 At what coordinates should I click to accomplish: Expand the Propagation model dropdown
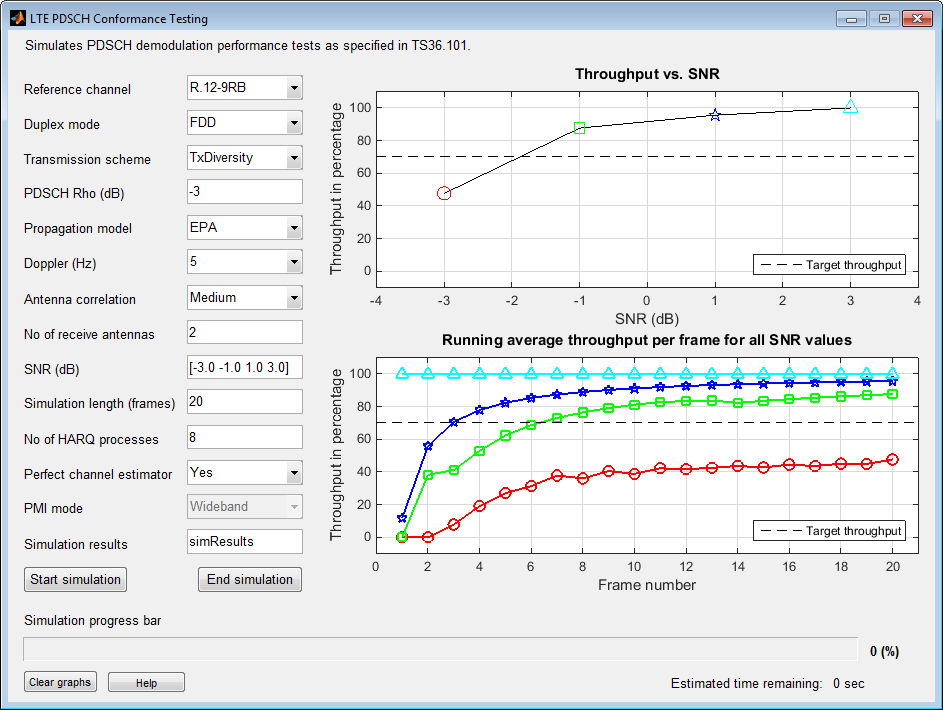pyautogui.click(x=245, y=228)
